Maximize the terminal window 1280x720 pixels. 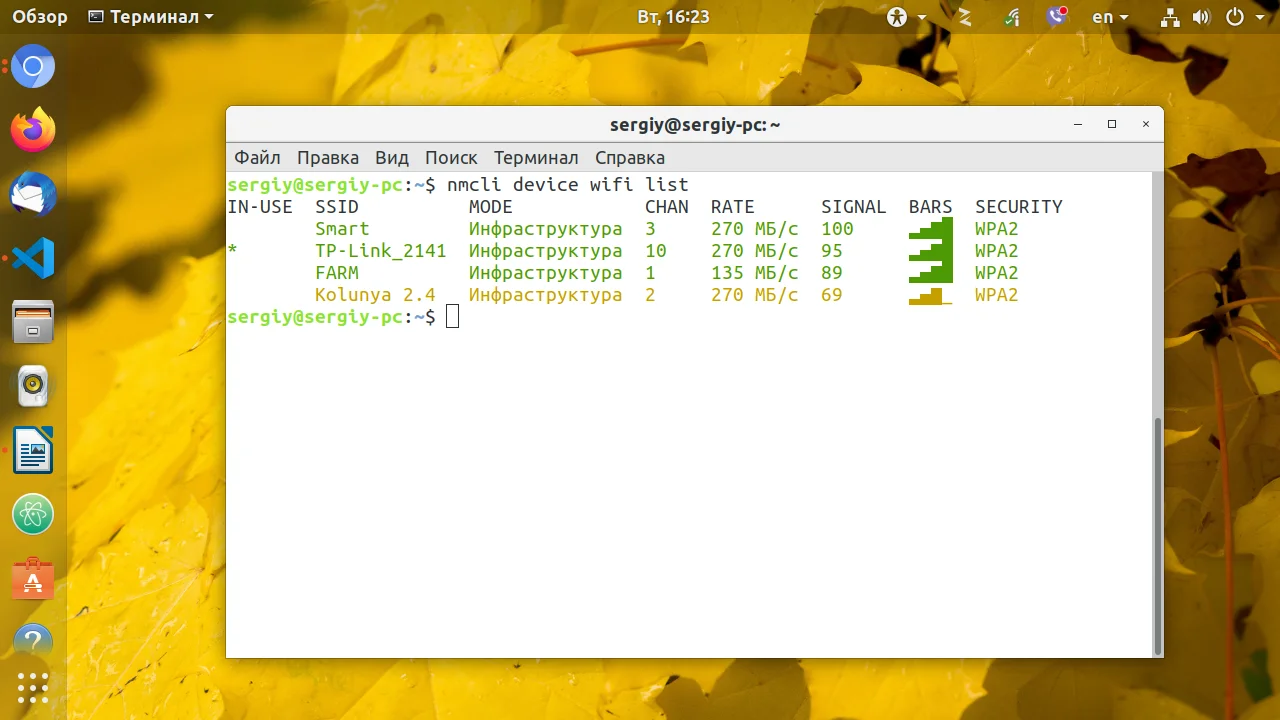point(1112,125)
